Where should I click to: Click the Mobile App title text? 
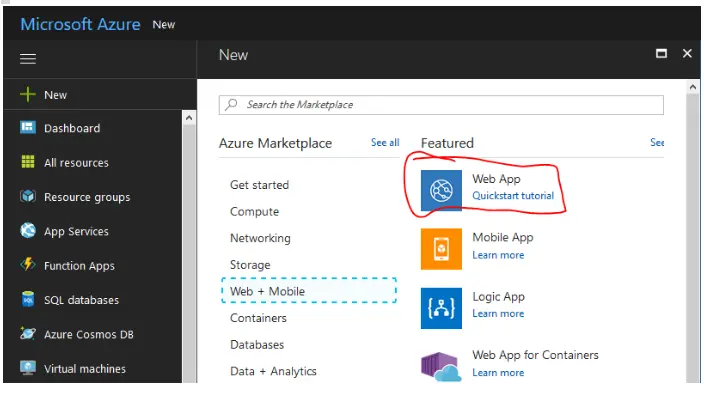[x=502, y=238]
